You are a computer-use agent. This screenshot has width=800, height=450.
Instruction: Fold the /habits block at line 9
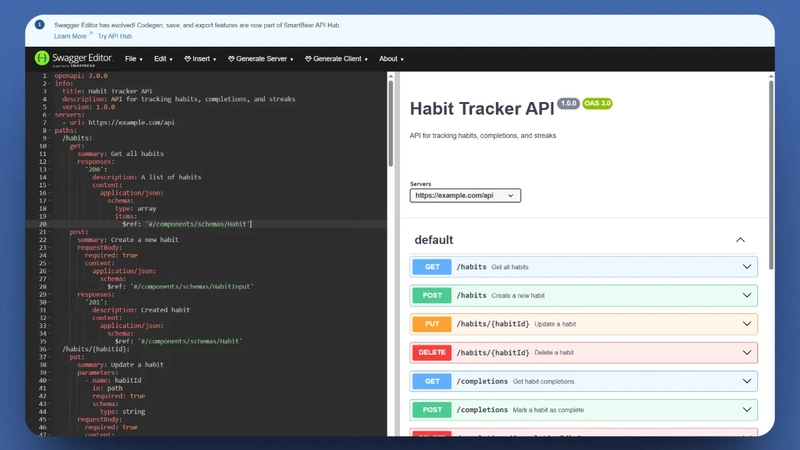pos(50,138)
